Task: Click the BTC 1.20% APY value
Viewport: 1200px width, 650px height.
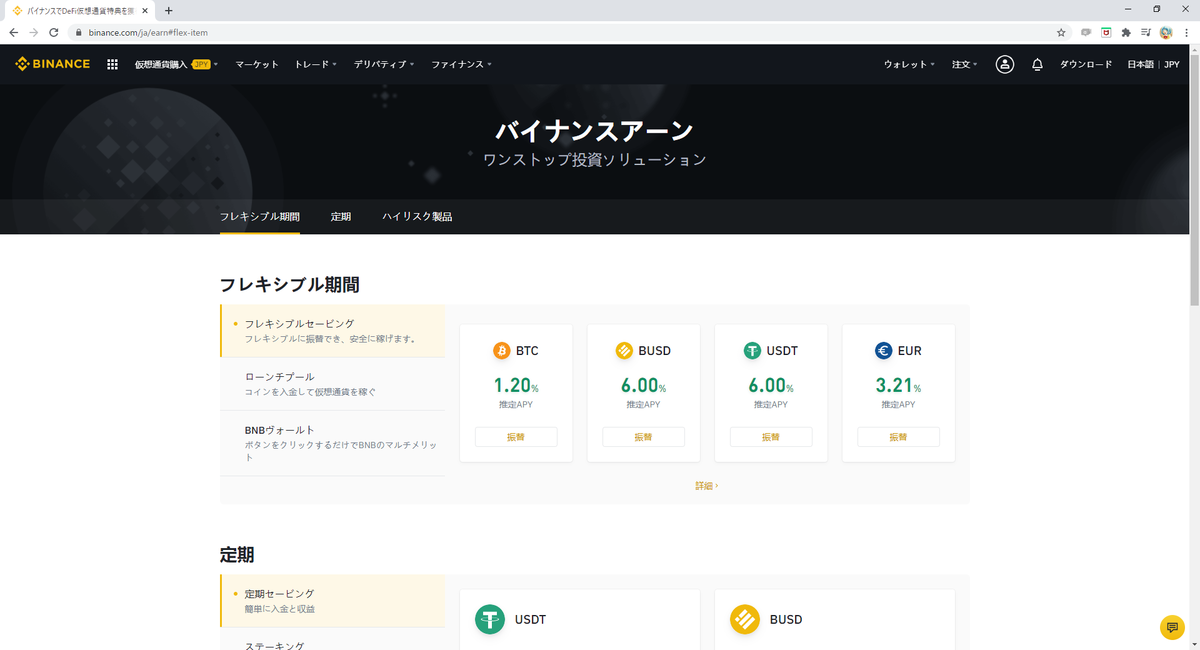Action: (x=516, y=385)
